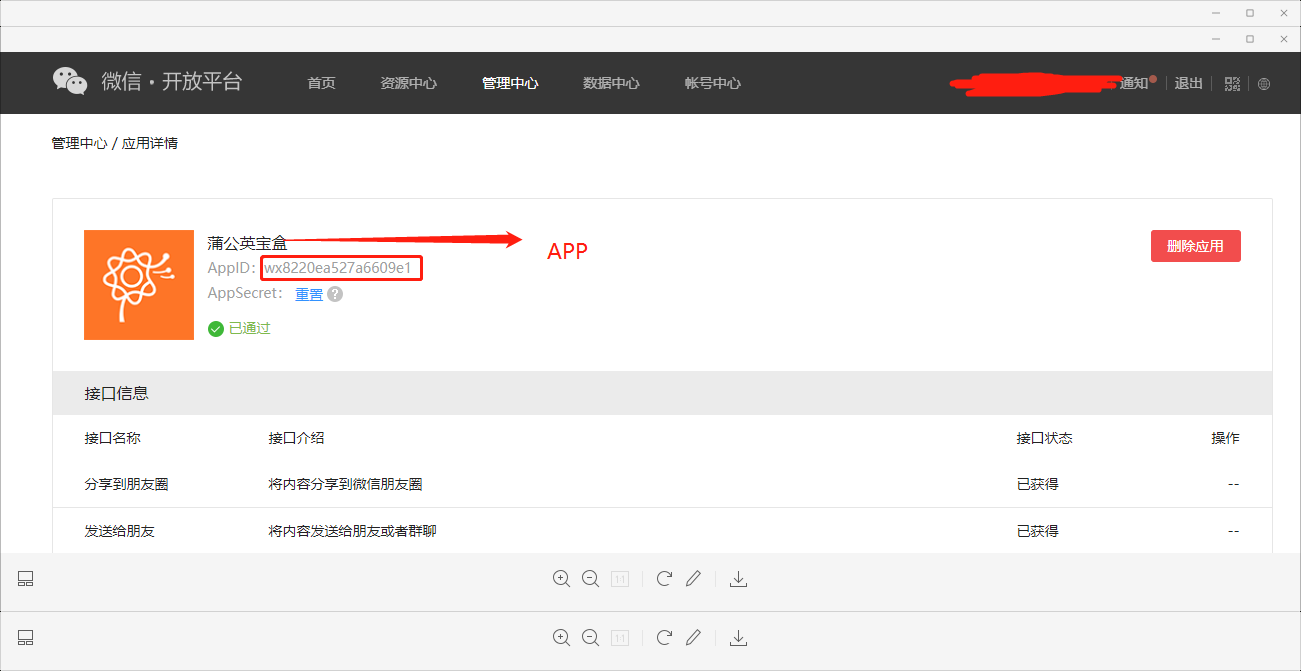The height and width of the screenshot is (671, 1301).
Task: Click the layout panel icon in upper toolbar
Action: (x=26, y=579)
